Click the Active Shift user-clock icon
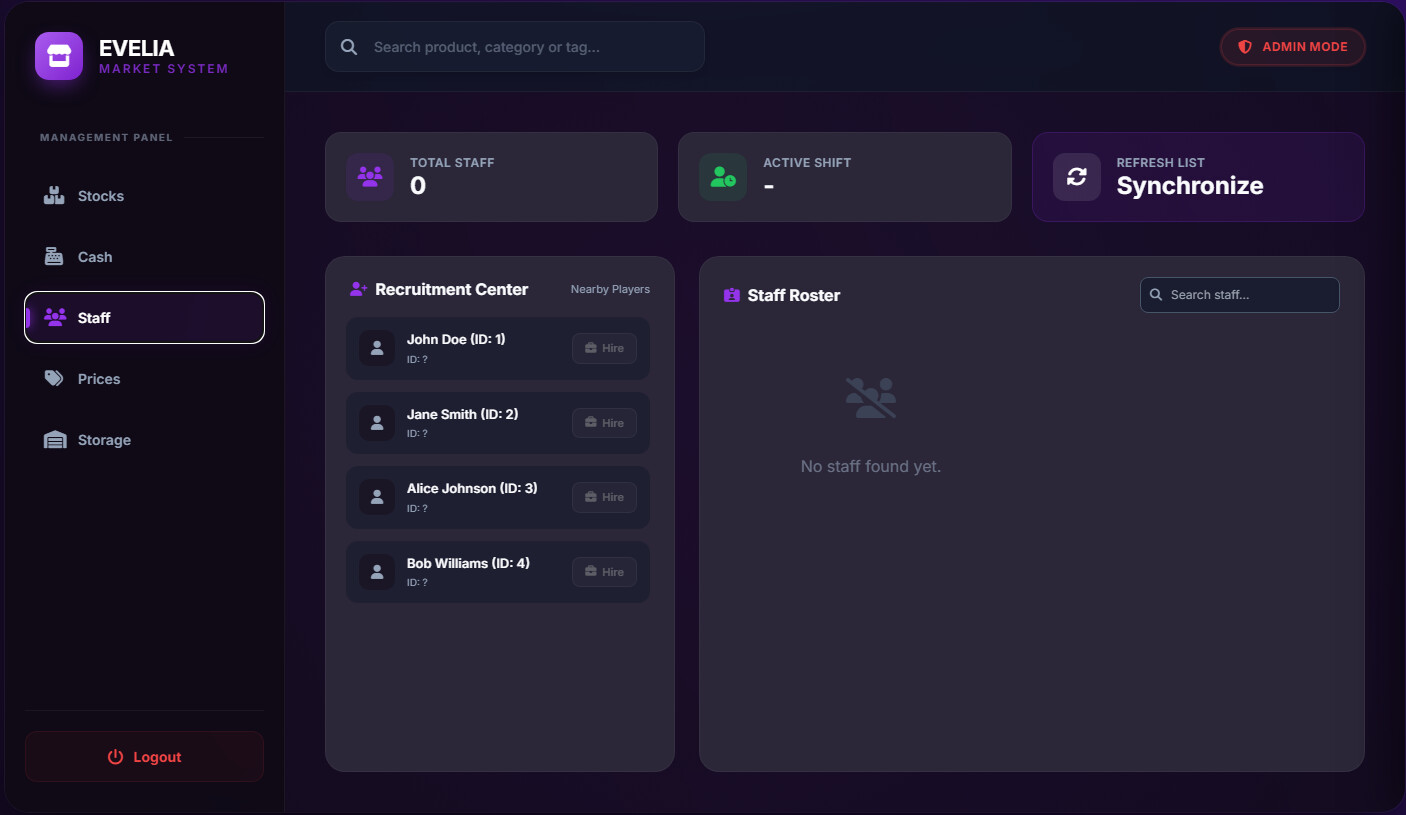Viewport: 1406px width, 815px height. (x=722, y=177)
